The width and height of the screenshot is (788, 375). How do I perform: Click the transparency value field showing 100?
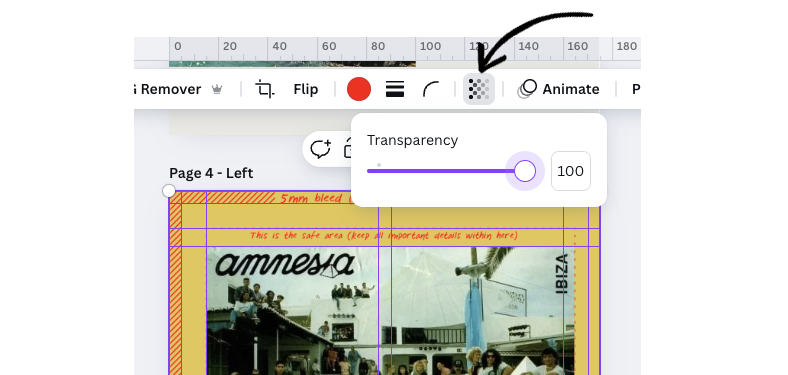571,171
